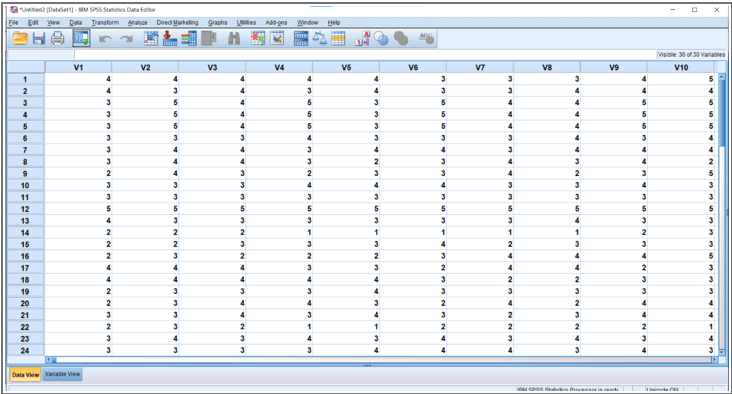Insert a variable using toolbar icon
732x394 pixels.
(x=277, y=38)
